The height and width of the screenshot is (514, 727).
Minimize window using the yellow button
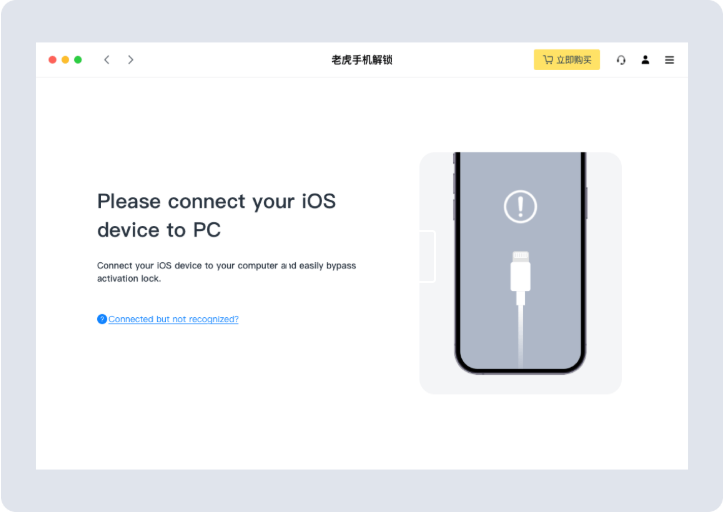coord(66,60)
